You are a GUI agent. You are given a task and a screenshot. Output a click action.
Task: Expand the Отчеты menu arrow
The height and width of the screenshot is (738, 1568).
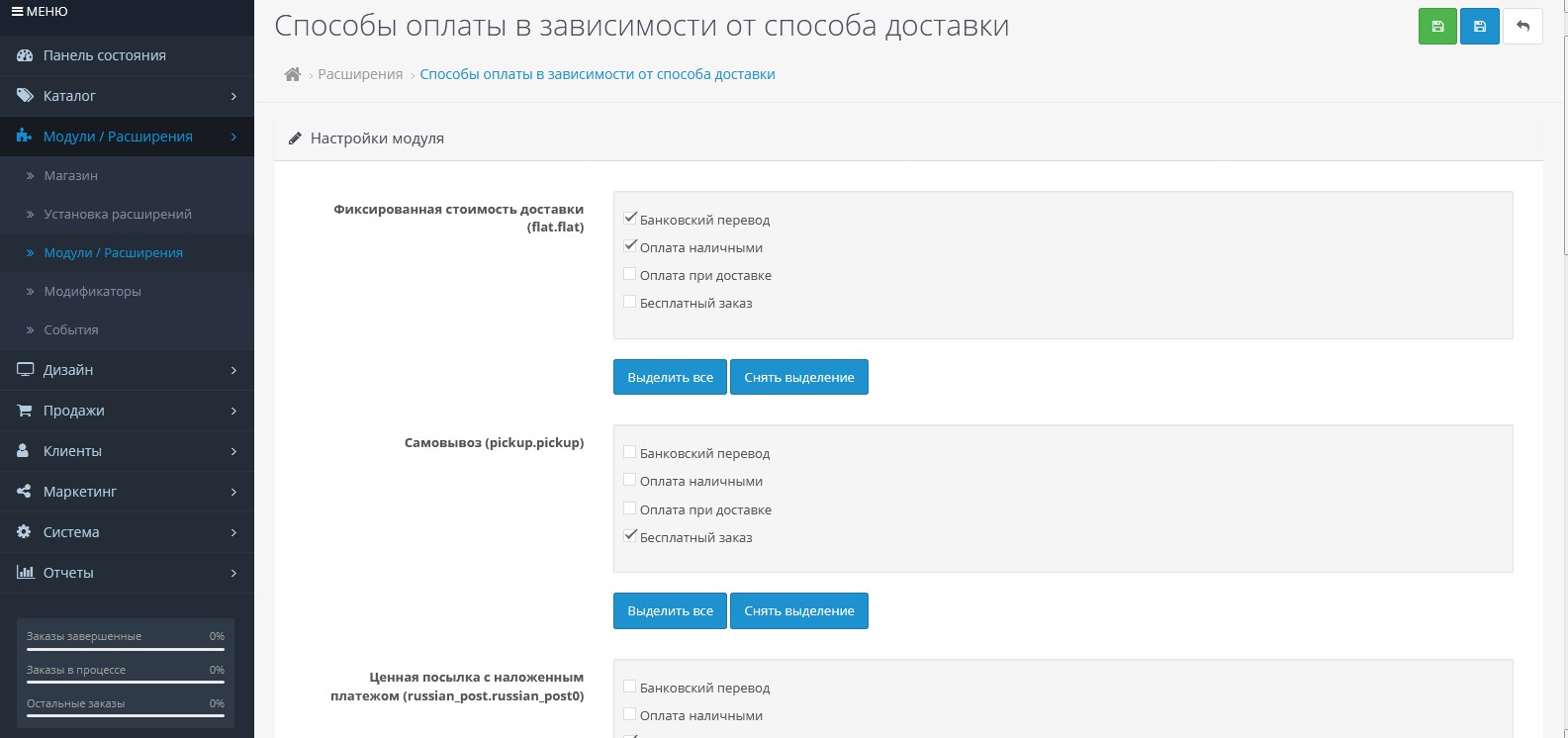tap(233, 573)
